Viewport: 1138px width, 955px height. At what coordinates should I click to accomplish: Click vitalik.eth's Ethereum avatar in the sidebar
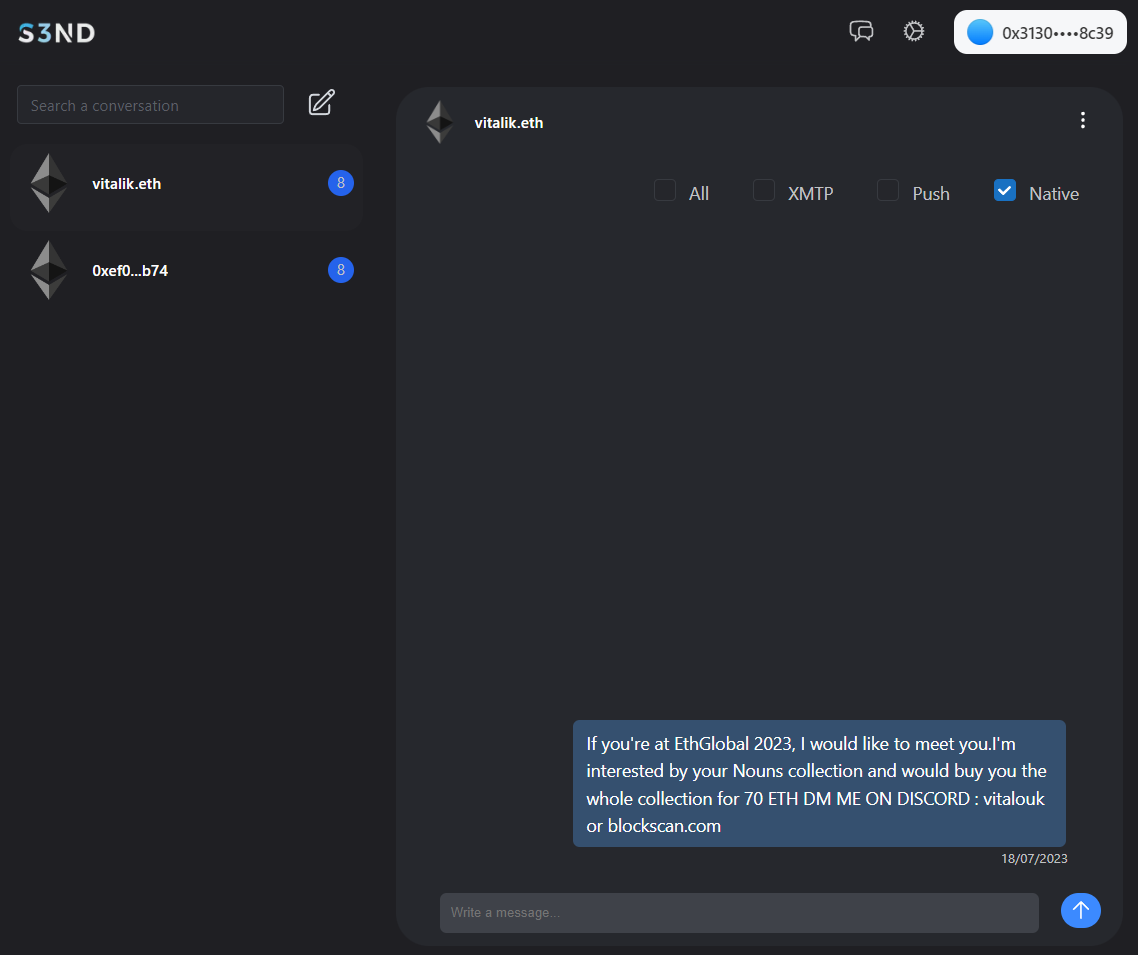pyautogui.click(x=48, y=183)
